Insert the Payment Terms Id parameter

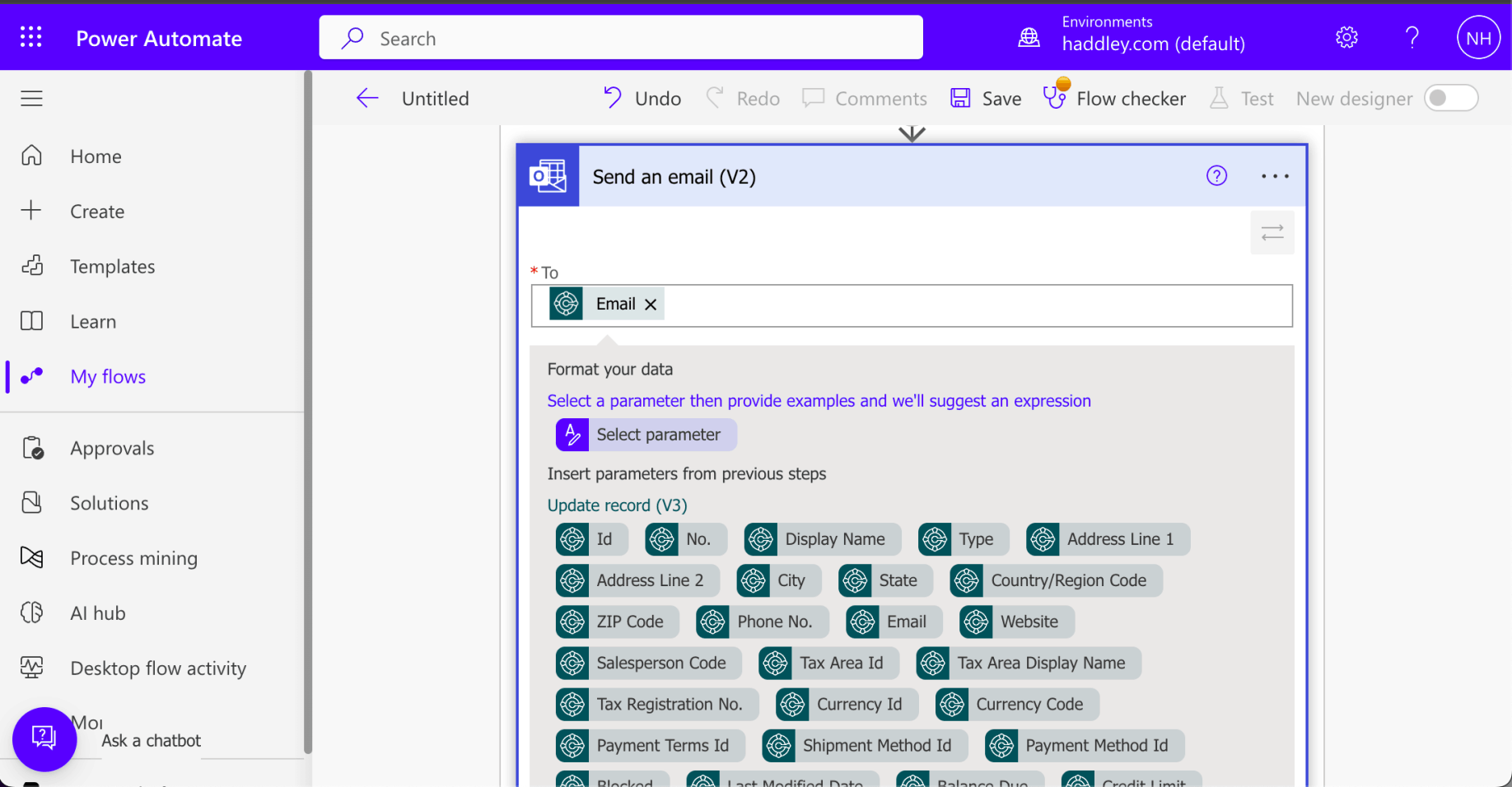[651, 745]
